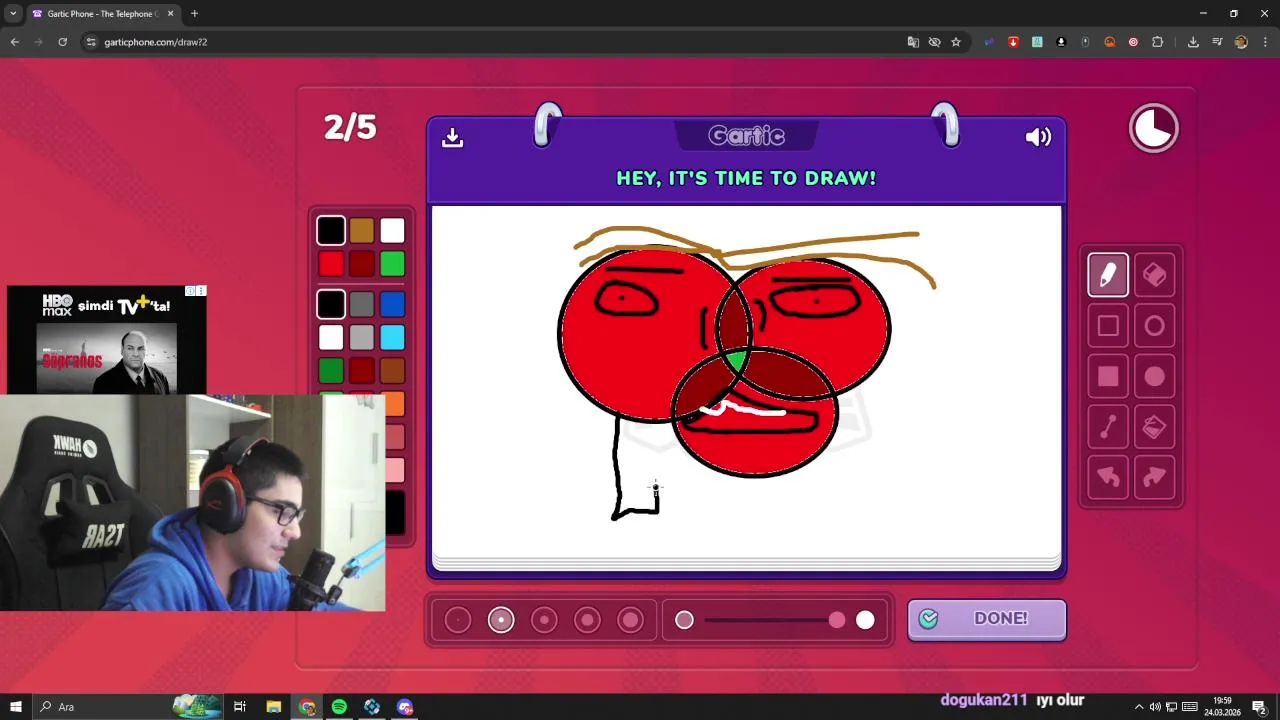Select the largest brush size
Image resolution: width=1280 pixels, height=720 pixels.
[x=630, y=620]
